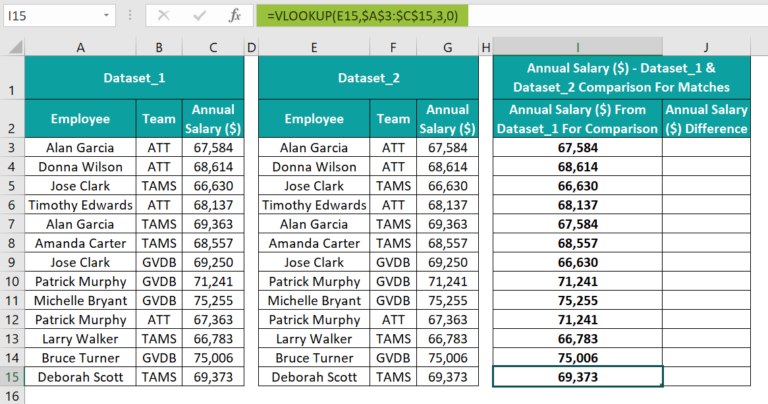Image resolution: width=768 pixels, height=404 pixels.
Task: Click Team header in column B
Action: coord(159,119)
